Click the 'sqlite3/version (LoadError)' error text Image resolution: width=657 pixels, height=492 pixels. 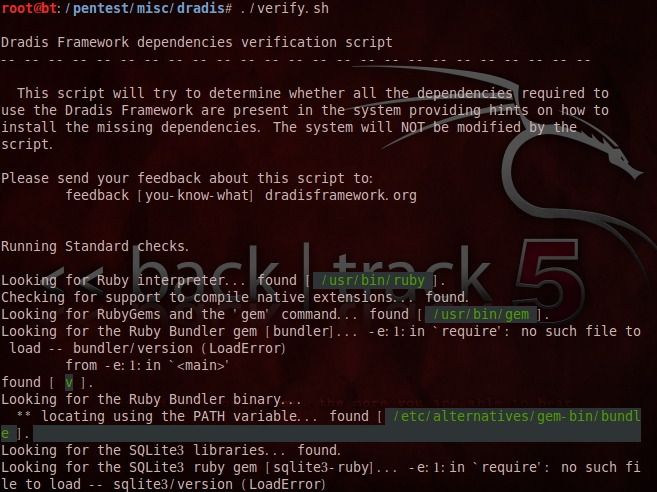pos(219,484)
